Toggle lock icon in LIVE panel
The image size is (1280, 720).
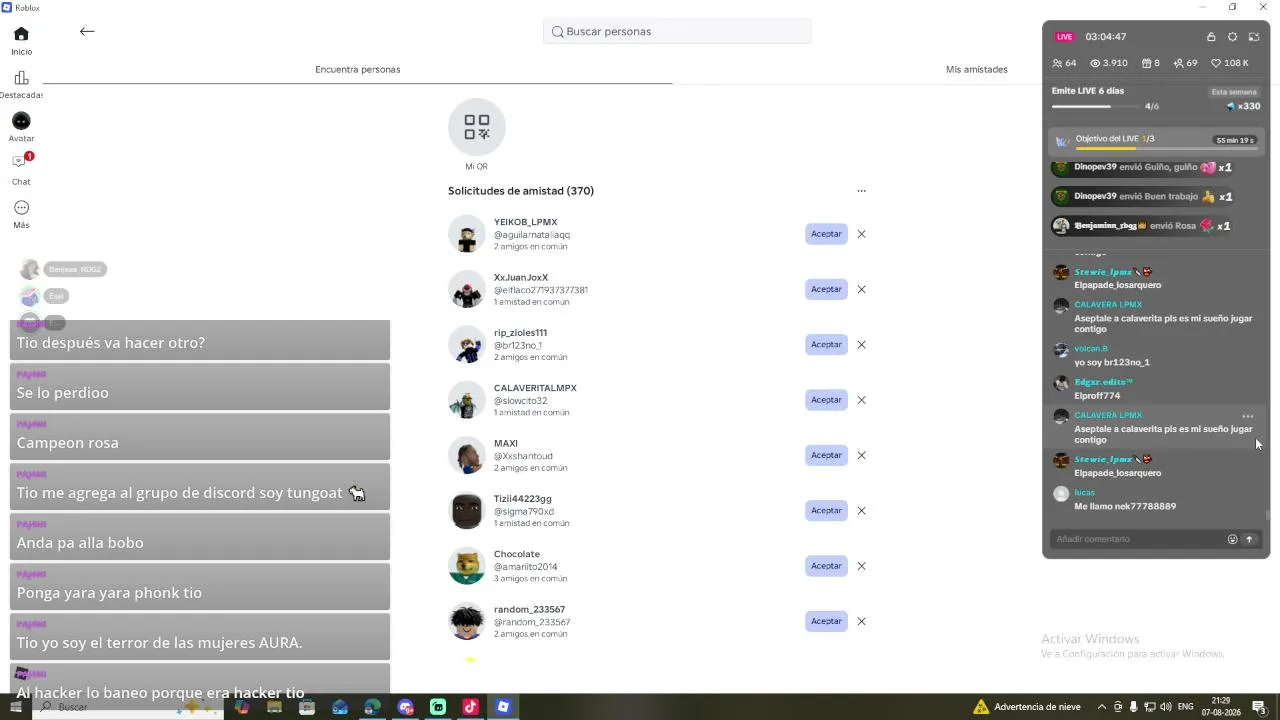tap(1211, 37)
